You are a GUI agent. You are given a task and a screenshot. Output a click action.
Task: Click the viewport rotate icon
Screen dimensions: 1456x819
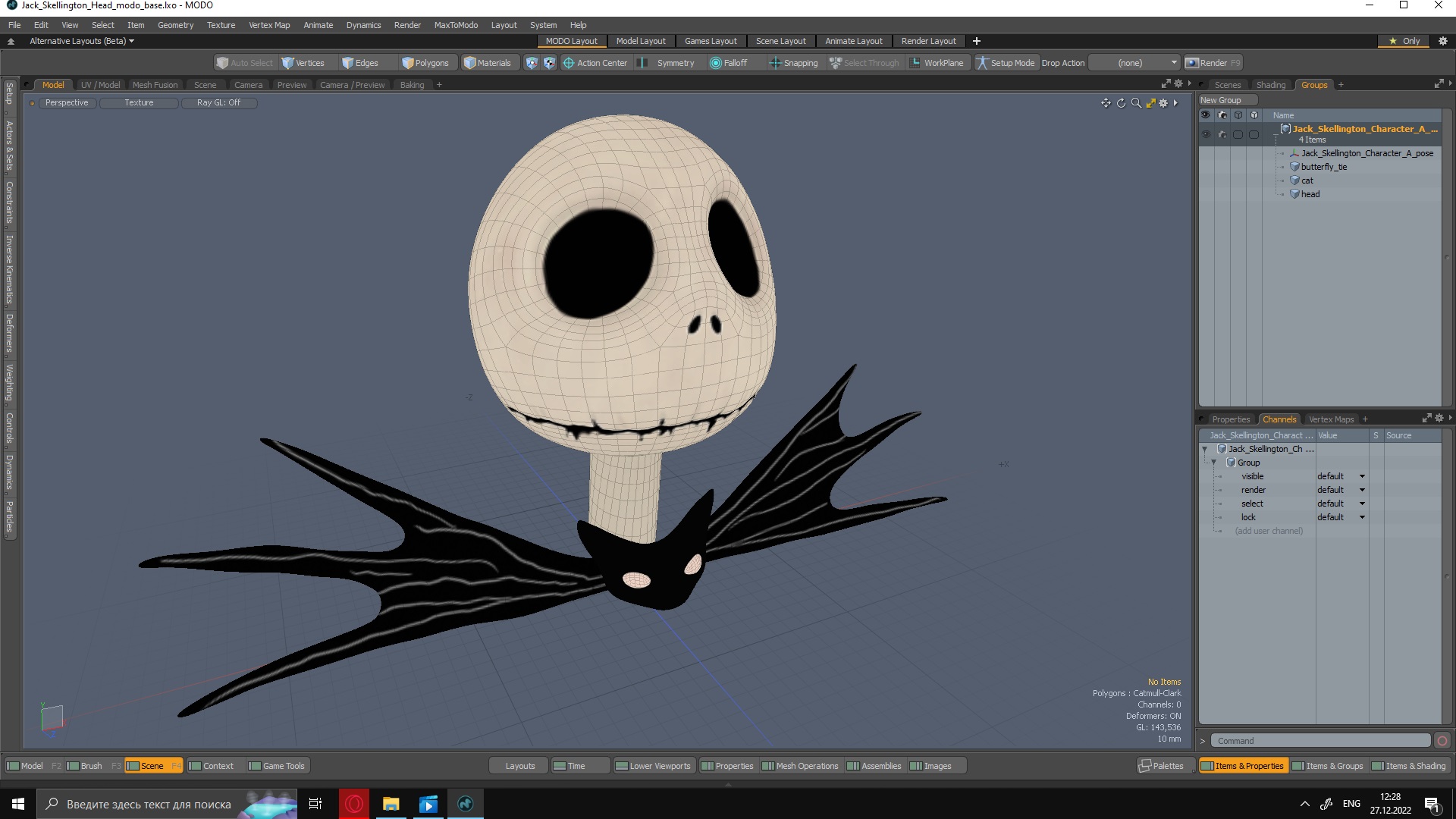1121,103
